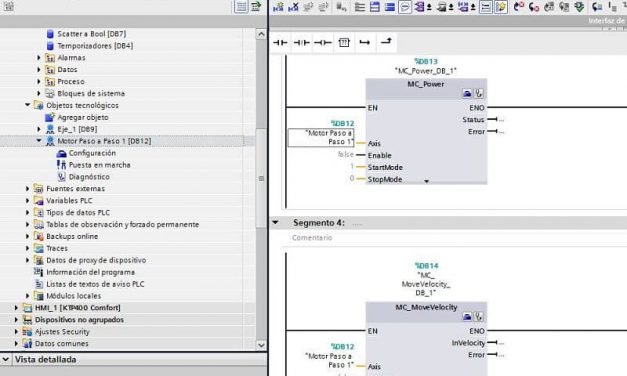Expand MC_Power block parameters arrow
Screen dimensions: 627x376
coord(427,181)
